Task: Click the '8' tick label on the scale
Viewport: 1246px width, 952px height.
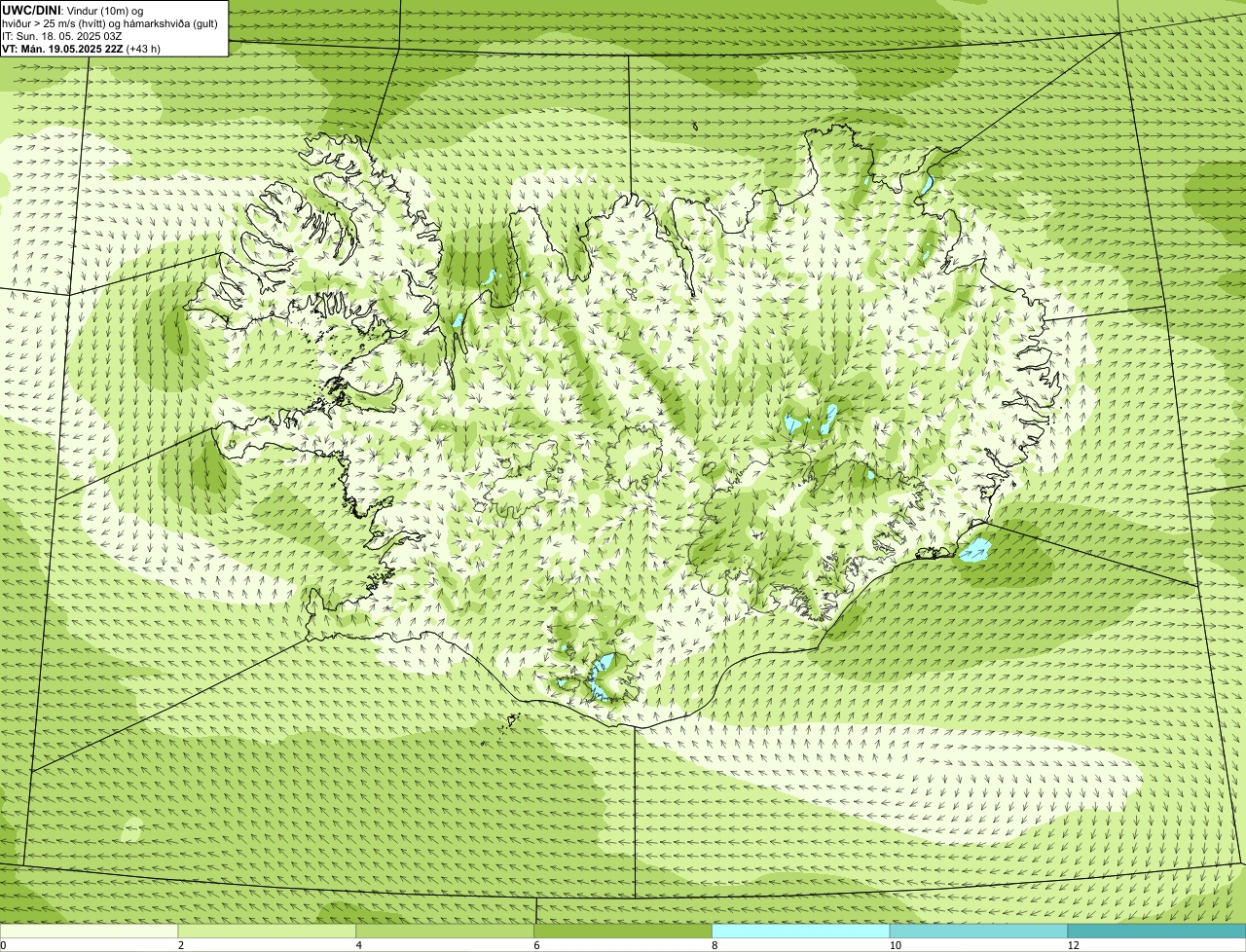Action: coord(715,945)
